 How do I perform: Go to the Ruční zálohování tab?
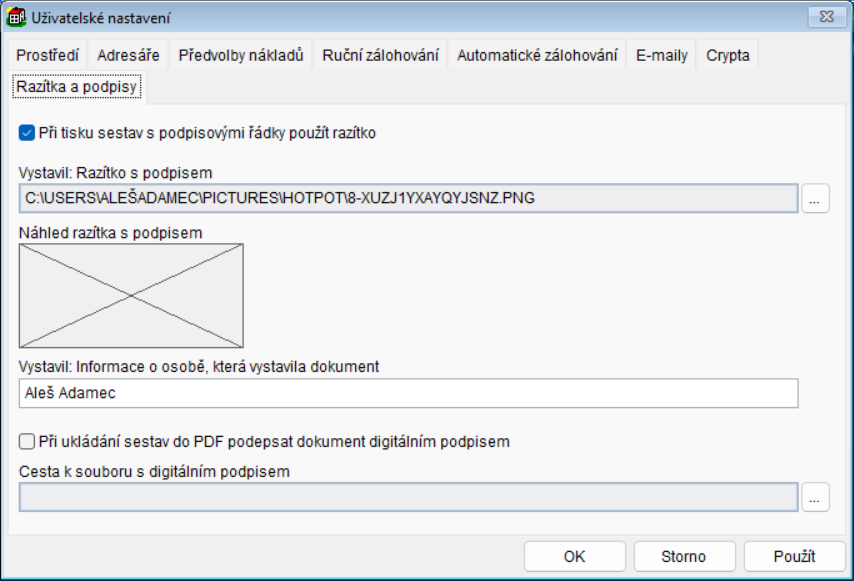380,56
